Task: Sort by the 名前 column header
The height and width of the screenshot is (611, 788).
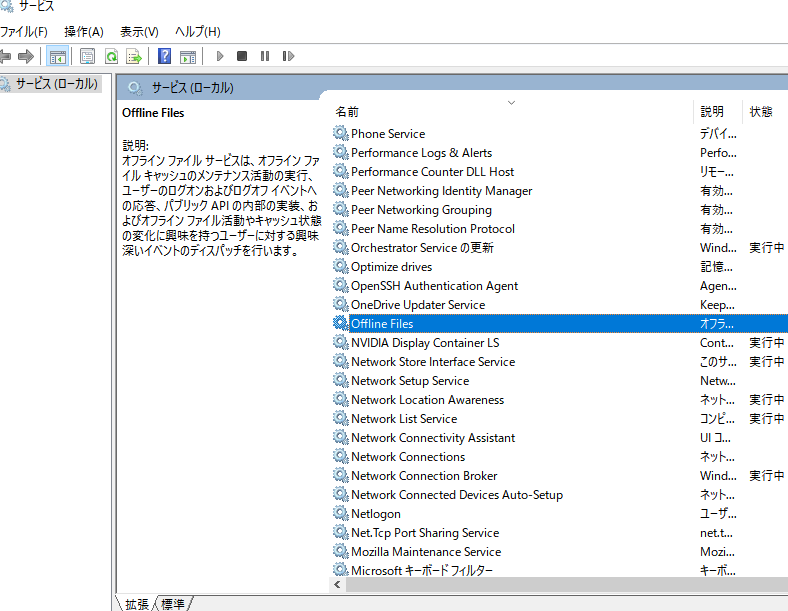Action: pyautogui.click(x=347, y=112)
